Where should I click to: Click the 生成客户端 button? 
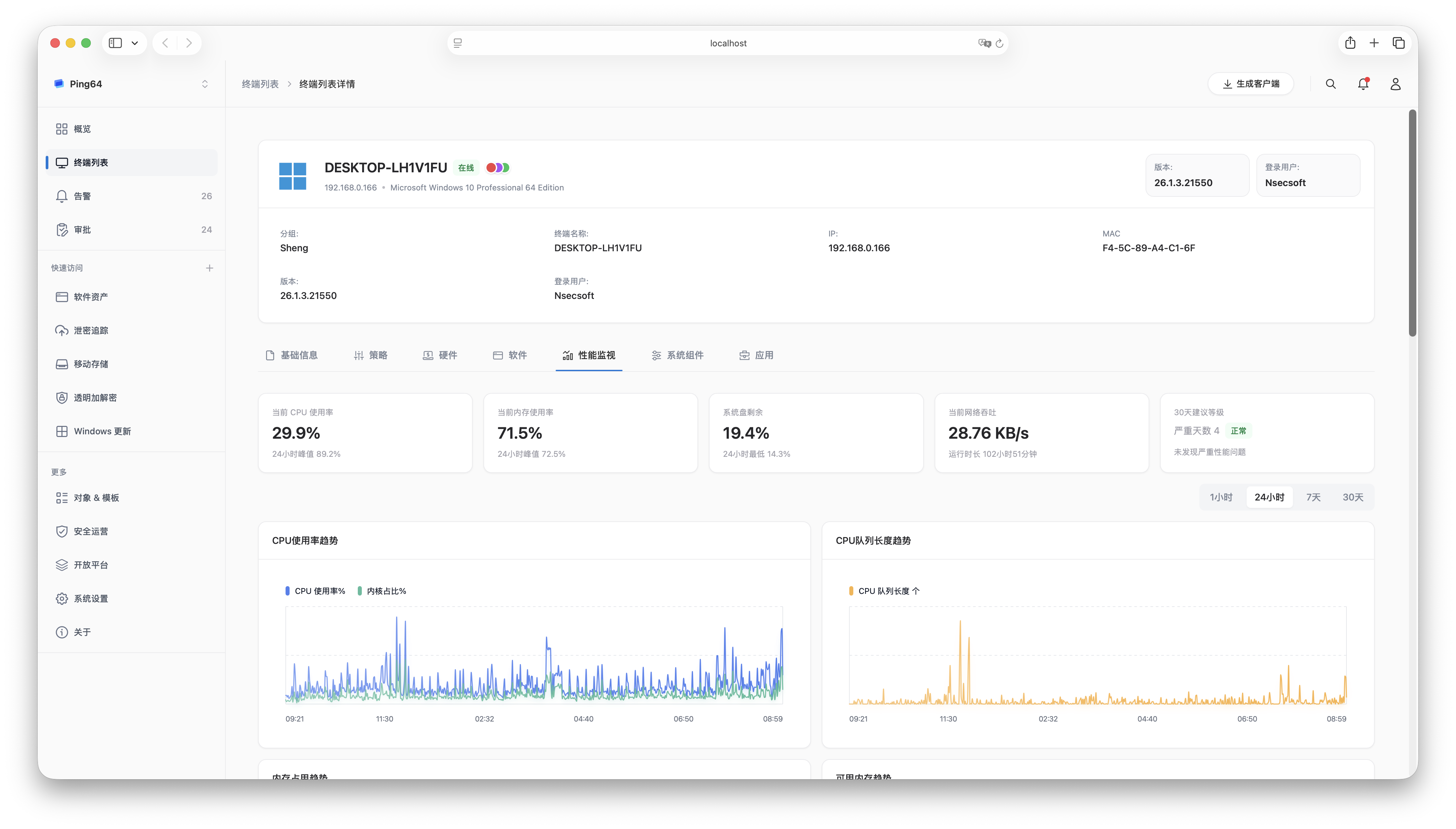[x=1250, y=84]
